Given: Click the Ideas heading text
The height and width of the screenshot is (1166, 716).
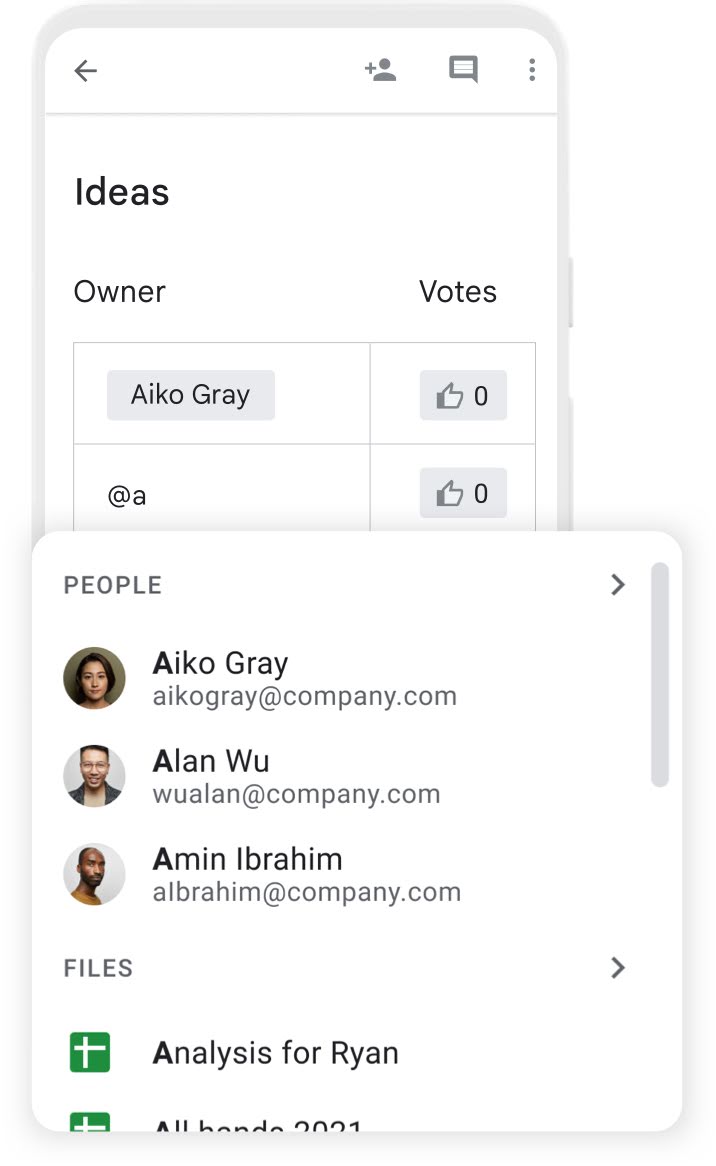Looking at the screenshot, I should tap(122, 192).
